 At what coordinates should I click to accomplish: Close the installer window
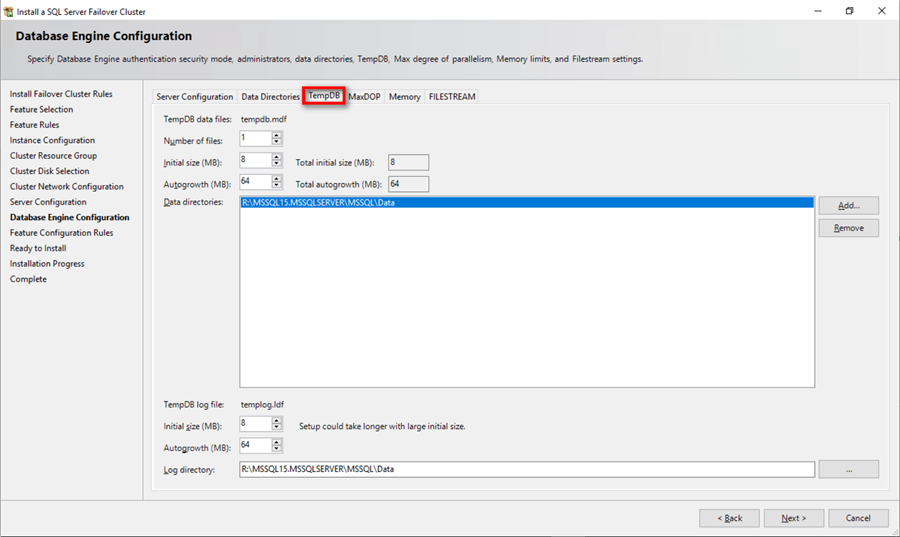[x=882, y=11]
